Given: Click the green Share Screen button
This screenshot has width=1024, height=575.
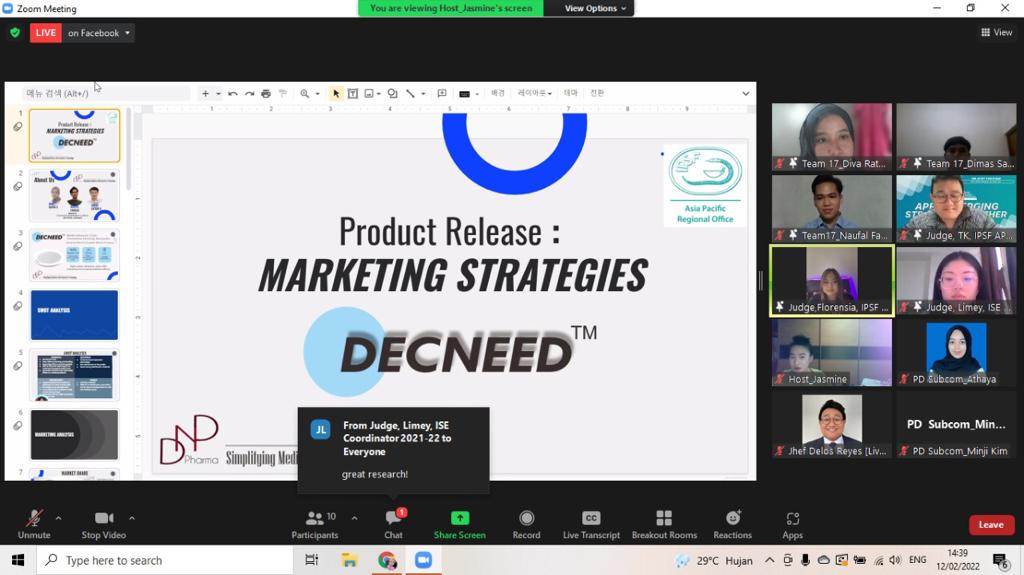Looking at the screenshot, I should pos(460,524).
